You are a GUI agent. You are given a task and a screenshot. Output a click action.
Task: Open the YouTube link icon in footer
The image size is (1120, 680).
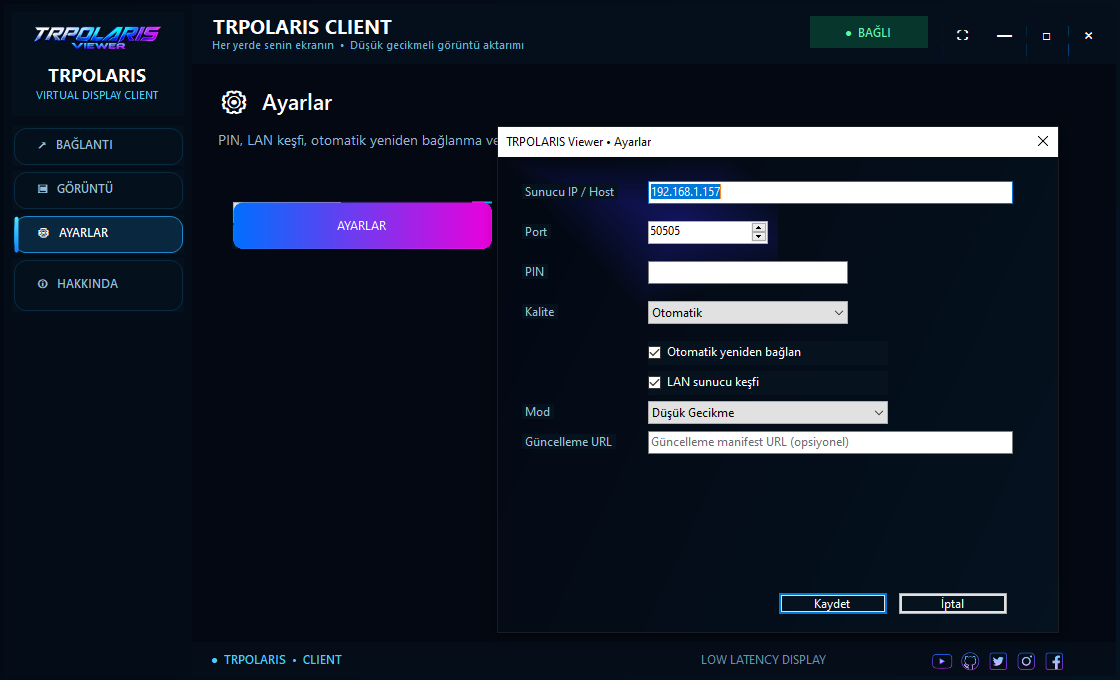click(x=941, y=661)
